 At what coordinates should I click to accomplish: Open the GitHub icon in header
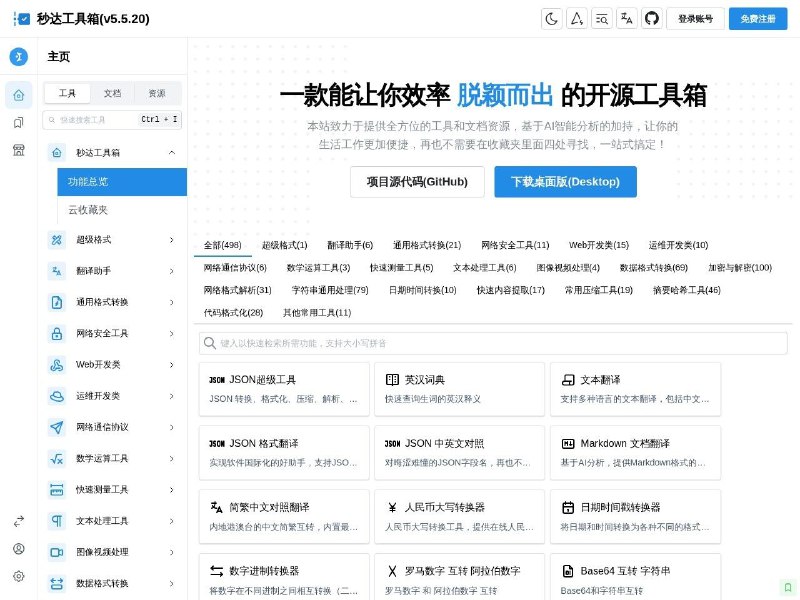click(652, 19)
